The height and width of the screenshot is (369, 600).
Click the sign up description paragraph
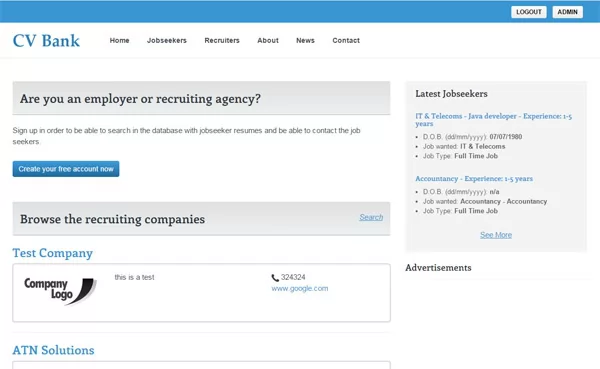[x=186, y=136]
